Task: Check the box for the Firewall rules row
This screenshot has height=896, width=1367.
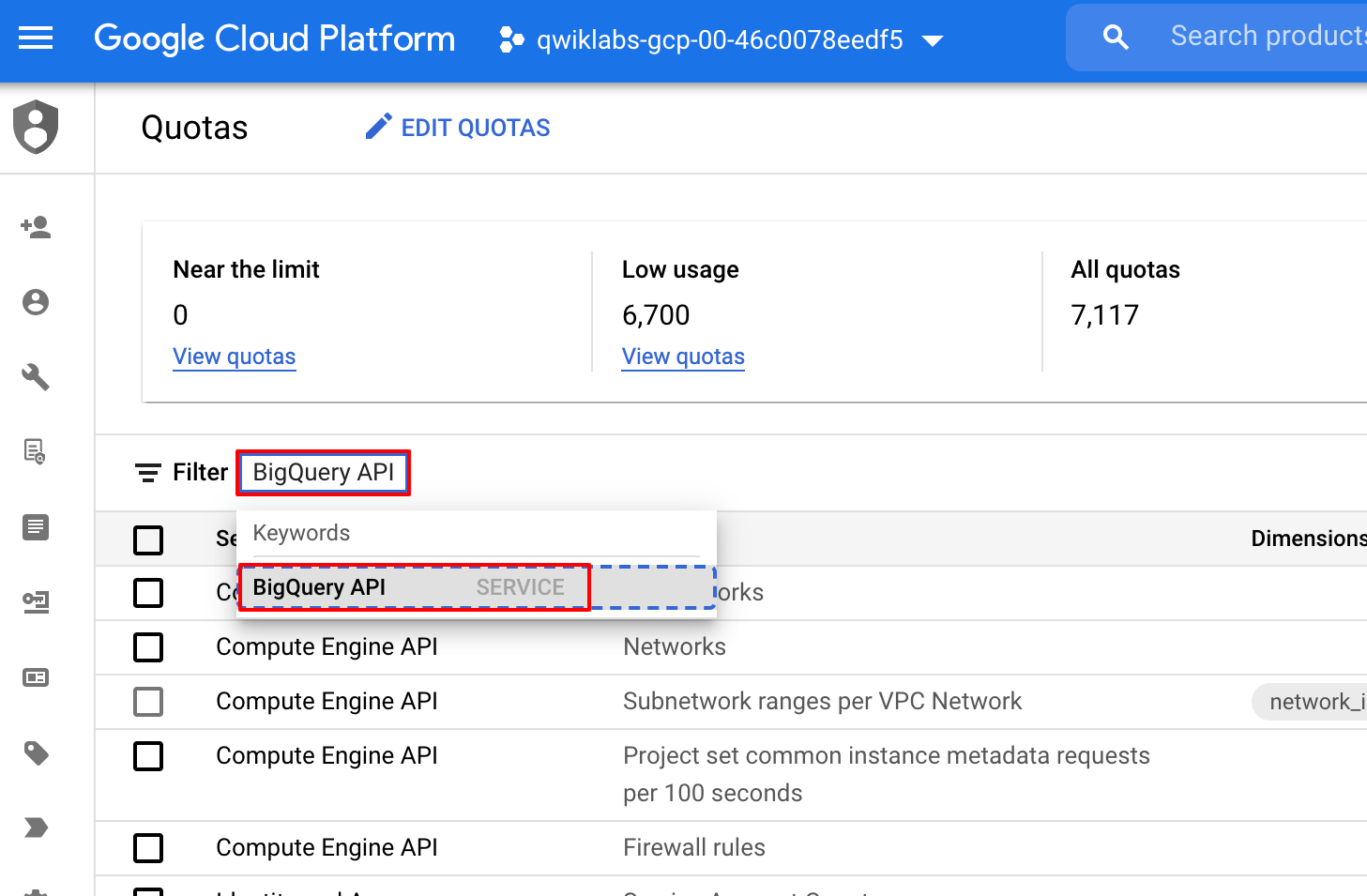Action: tap(148, 848)
